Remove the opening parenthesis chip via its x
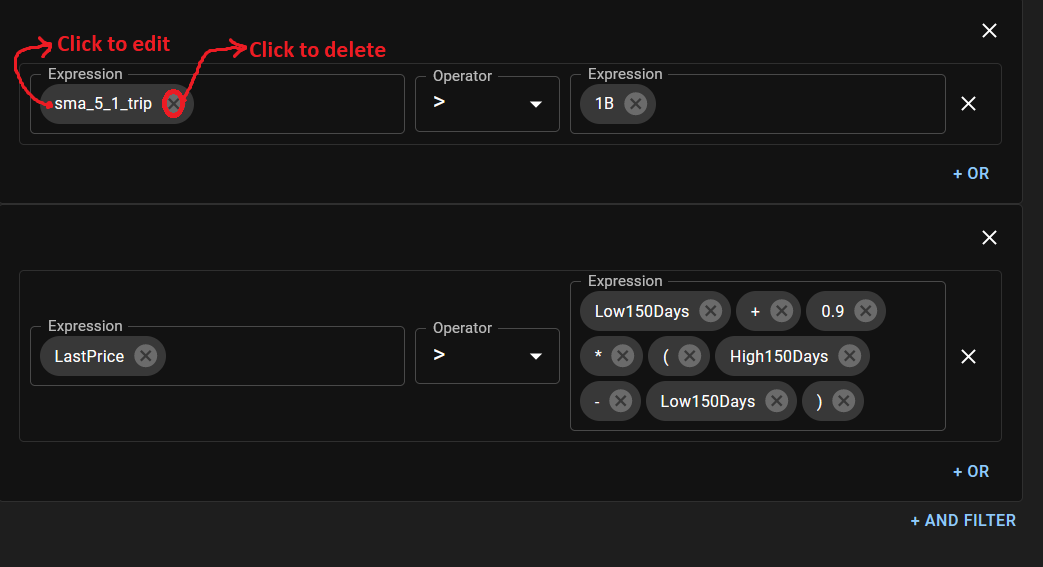Screen dimensions: 1043x567 (690, 356)
